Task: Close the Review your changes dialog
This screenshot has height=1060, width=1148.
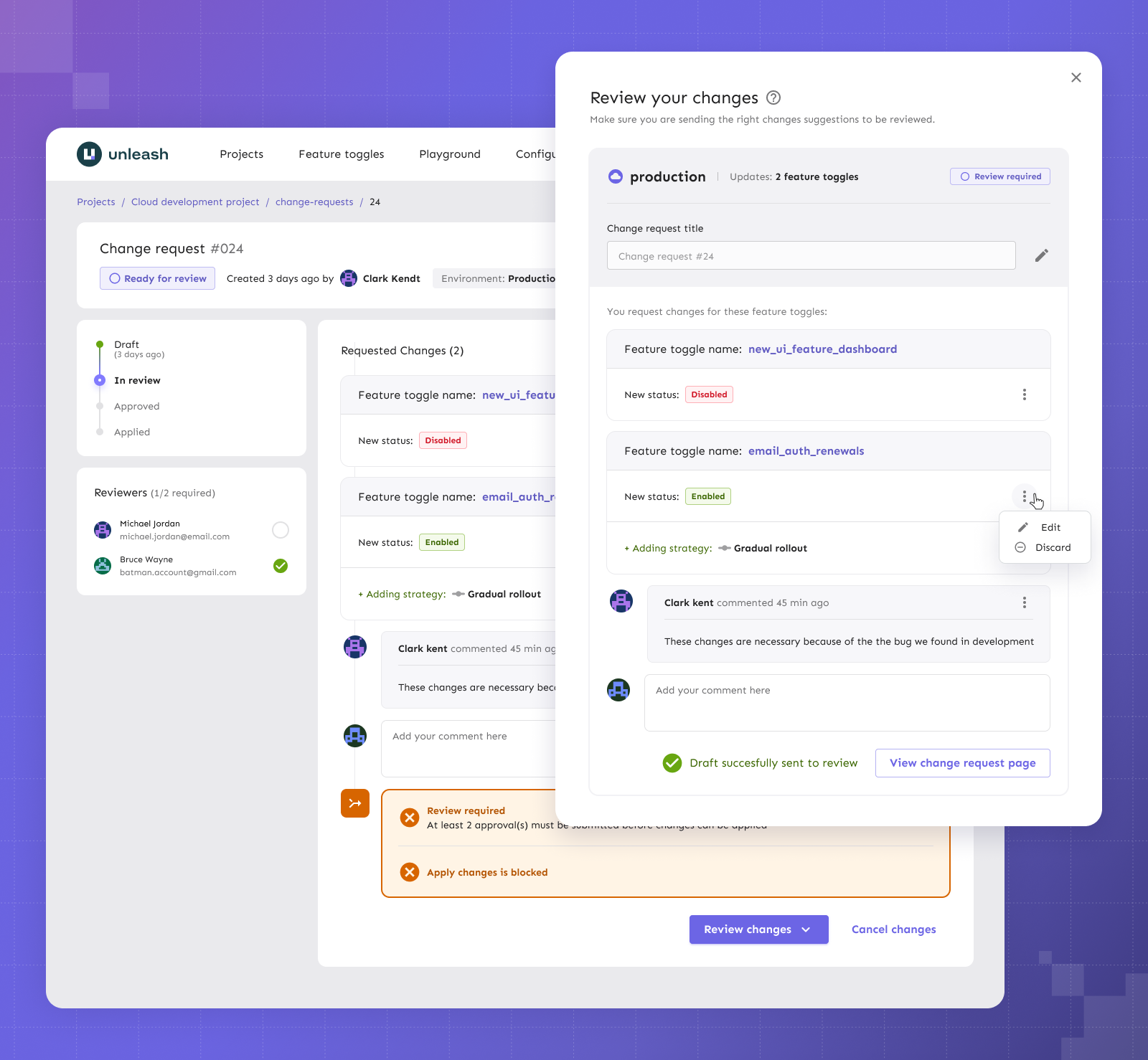Action: click(x=1076, y=77)
